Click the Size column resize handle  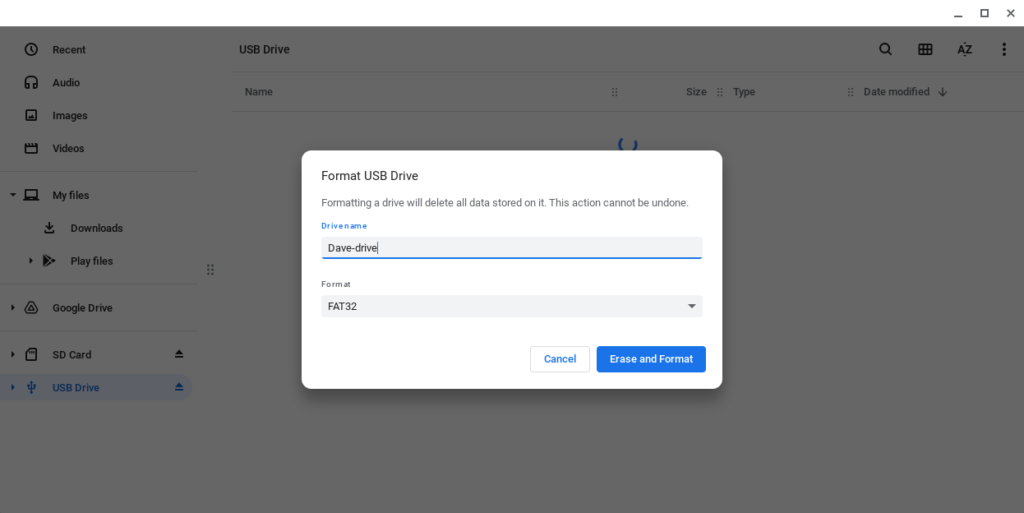pyautogui.click(x=720, y=92)
